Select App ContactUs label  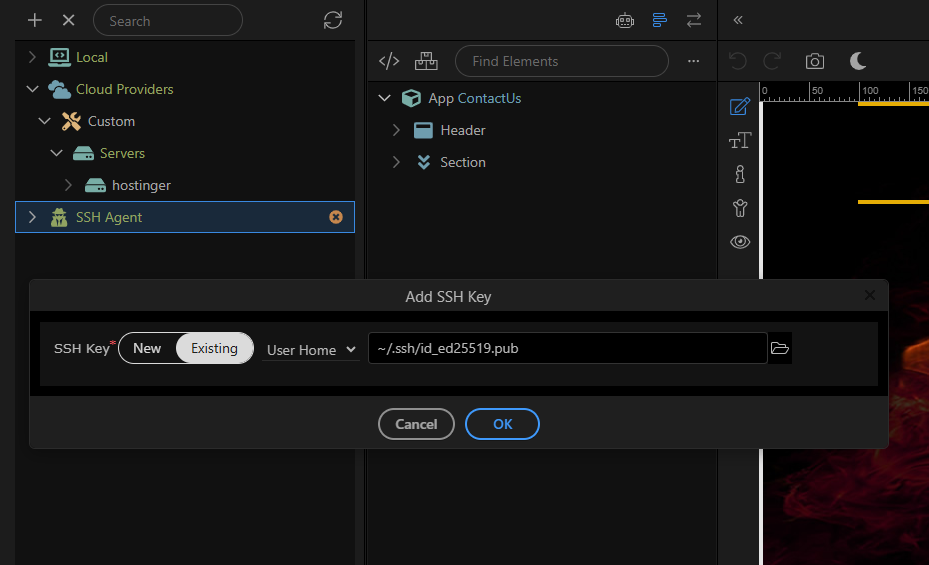coord(475,98)
